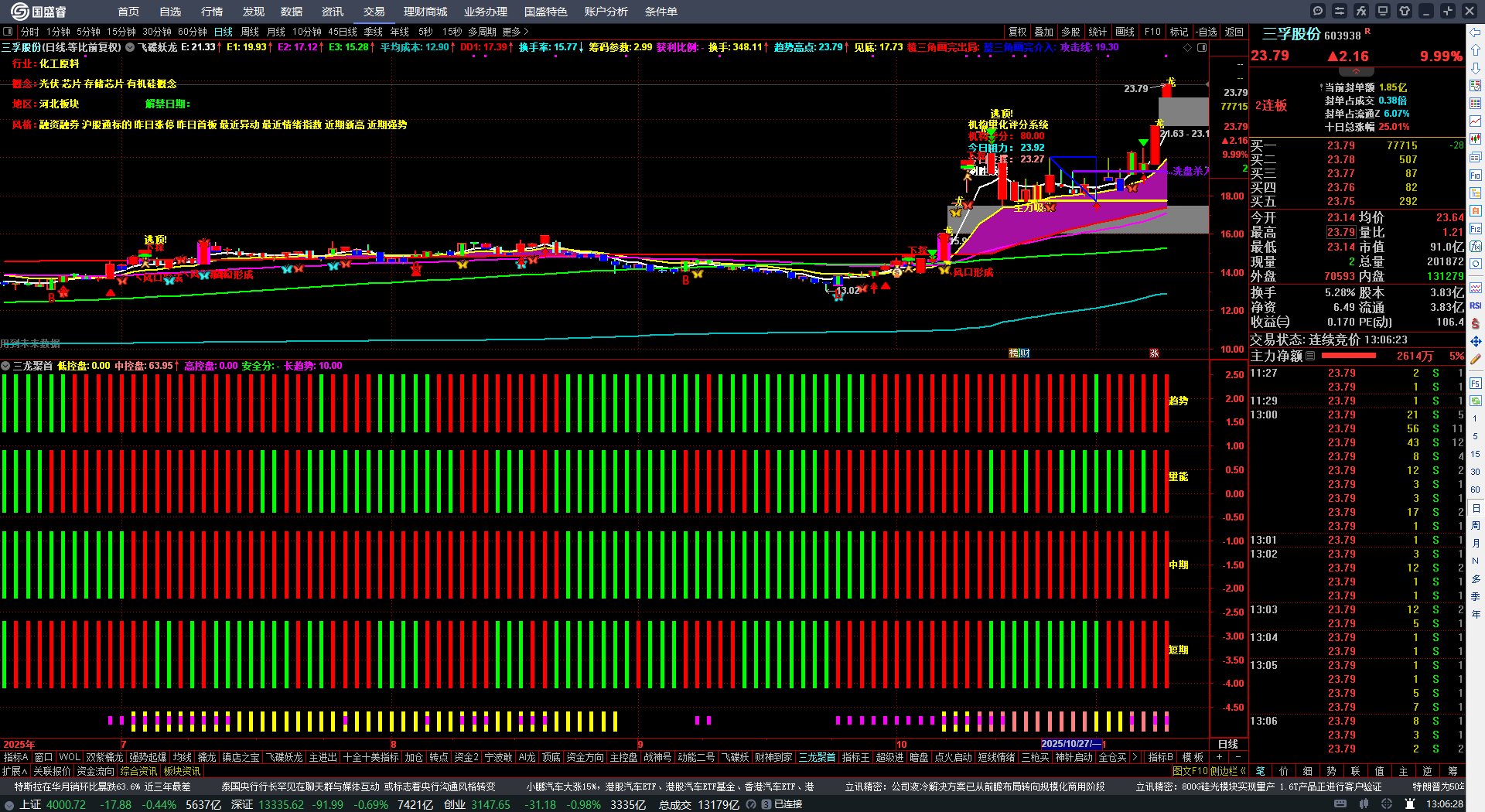The image size is (1485, 812).
Task: Toggle the 画线 drawing line mode
Action: coord(1125,32)
